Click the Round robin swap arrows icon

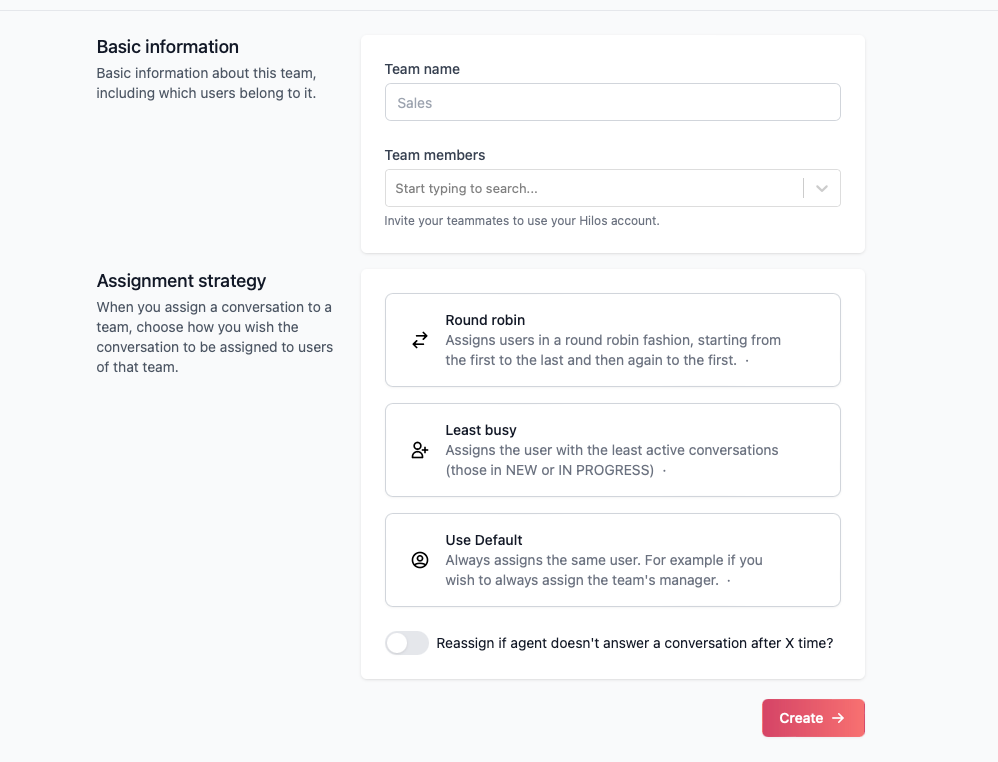[420, 340]
